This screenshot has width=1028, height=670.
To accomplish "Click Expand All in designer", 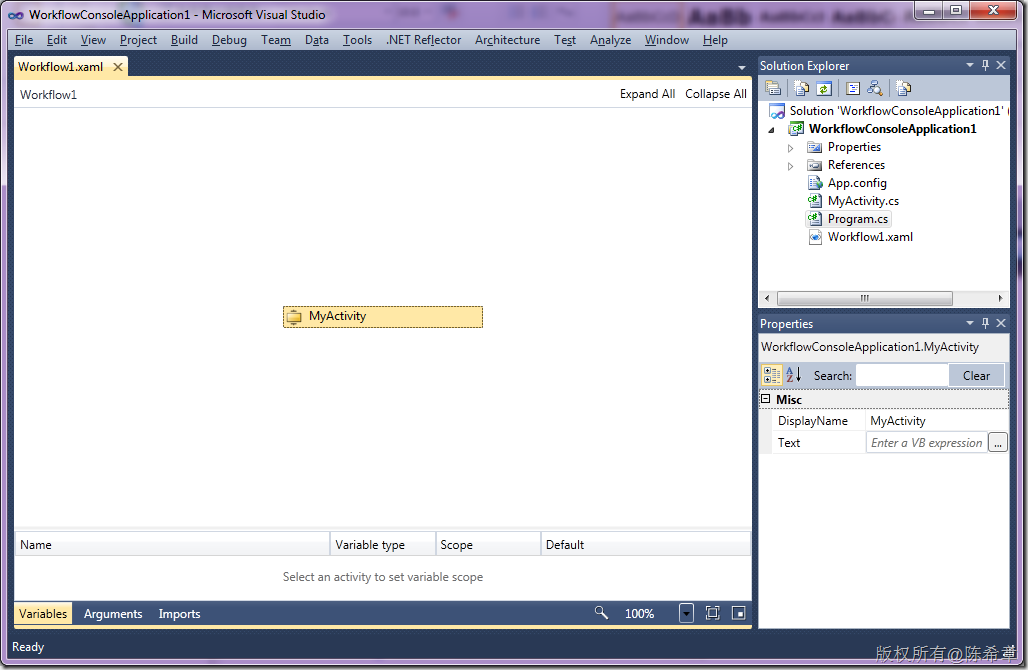I will pos(647,94).
